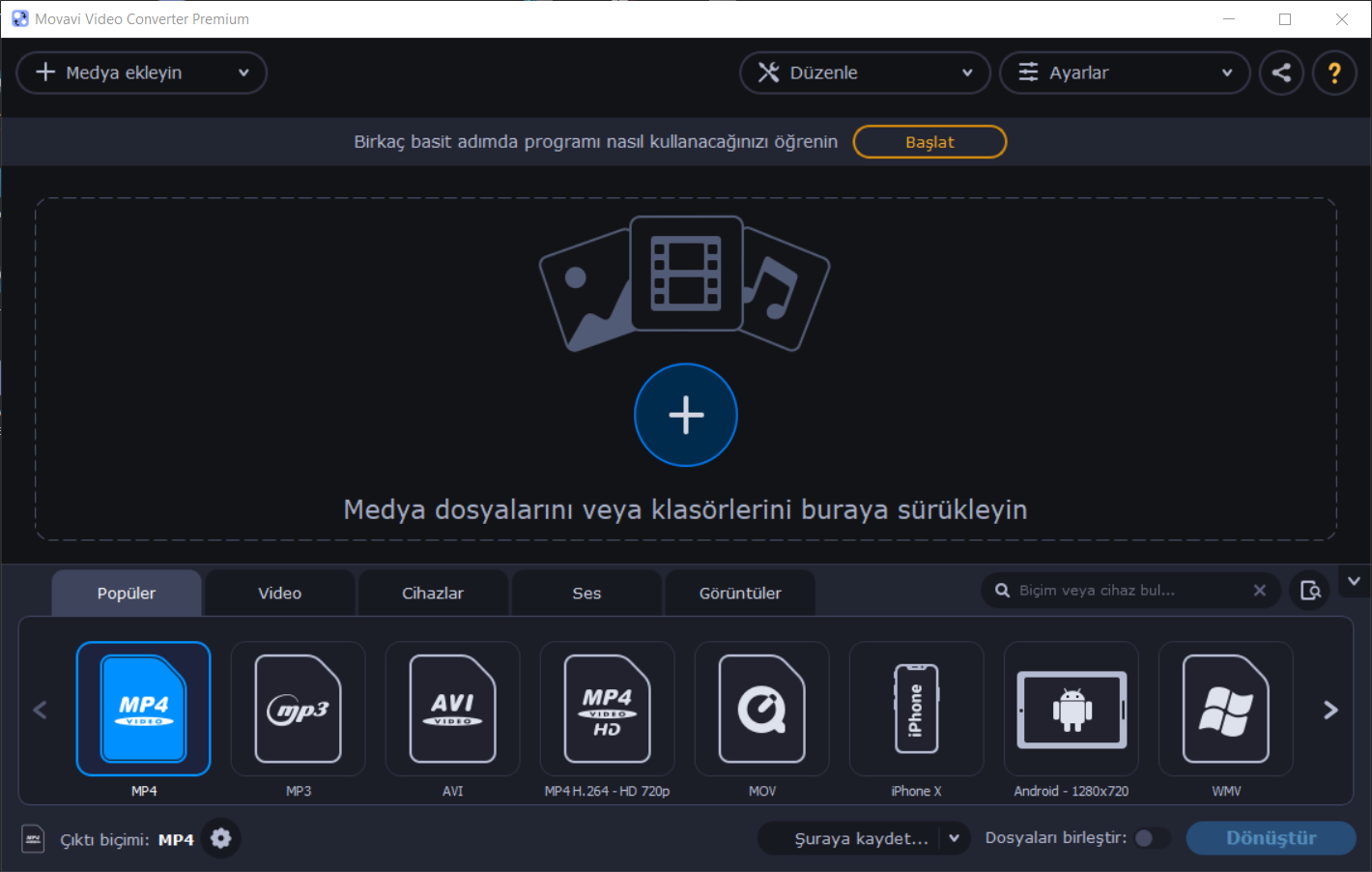Click the Biçim veya cihaz bul search field
Viewport: 1372px width, 872px height.
(1130, 591)
